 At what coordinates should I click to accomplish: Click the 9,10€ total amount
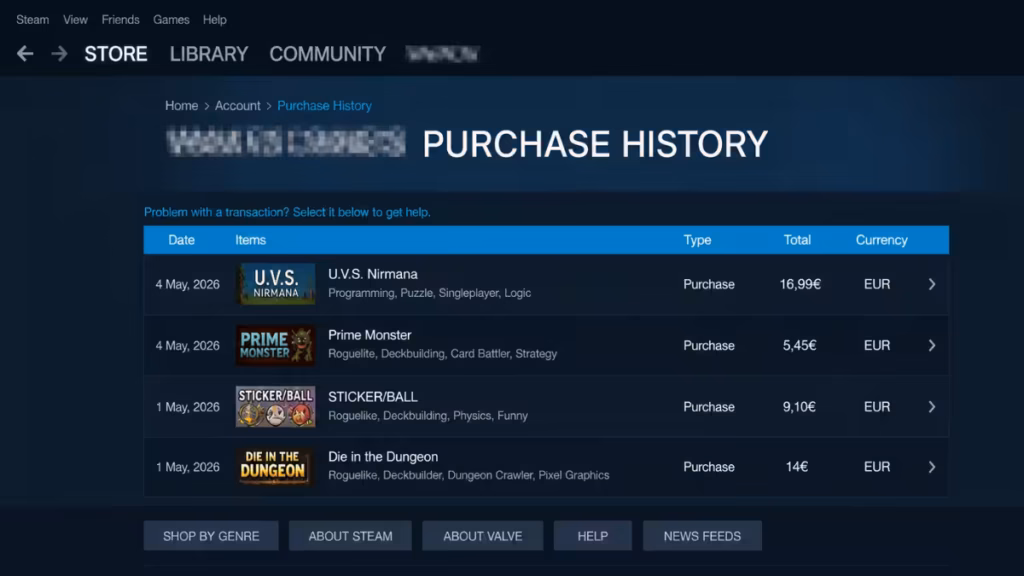(x=799, y=407)
